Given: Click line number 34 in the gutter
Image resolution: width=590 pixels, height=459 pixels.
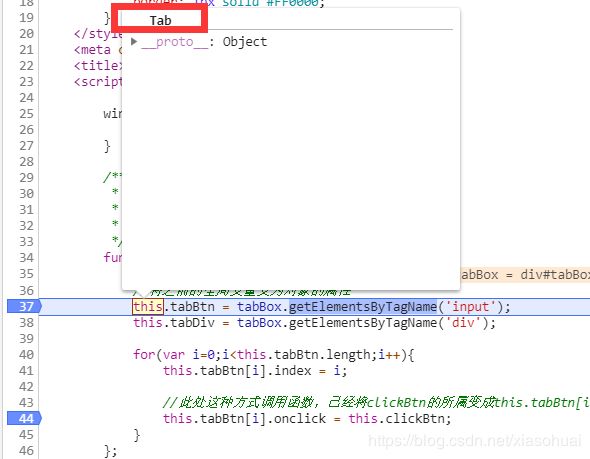Looking at the screenshot, I should tap(26, 258).
